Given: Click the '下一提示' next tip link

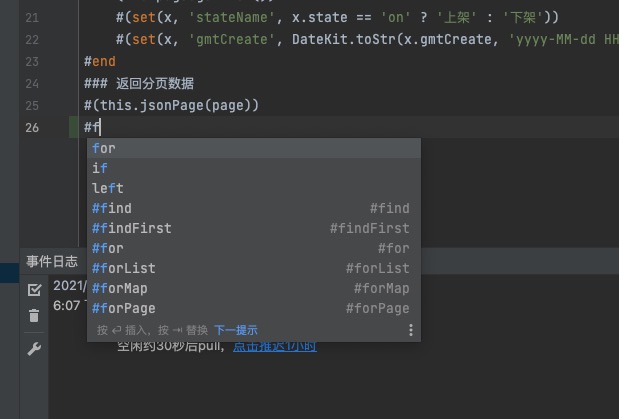Looking at the screenshot, I should pos(236,330).
